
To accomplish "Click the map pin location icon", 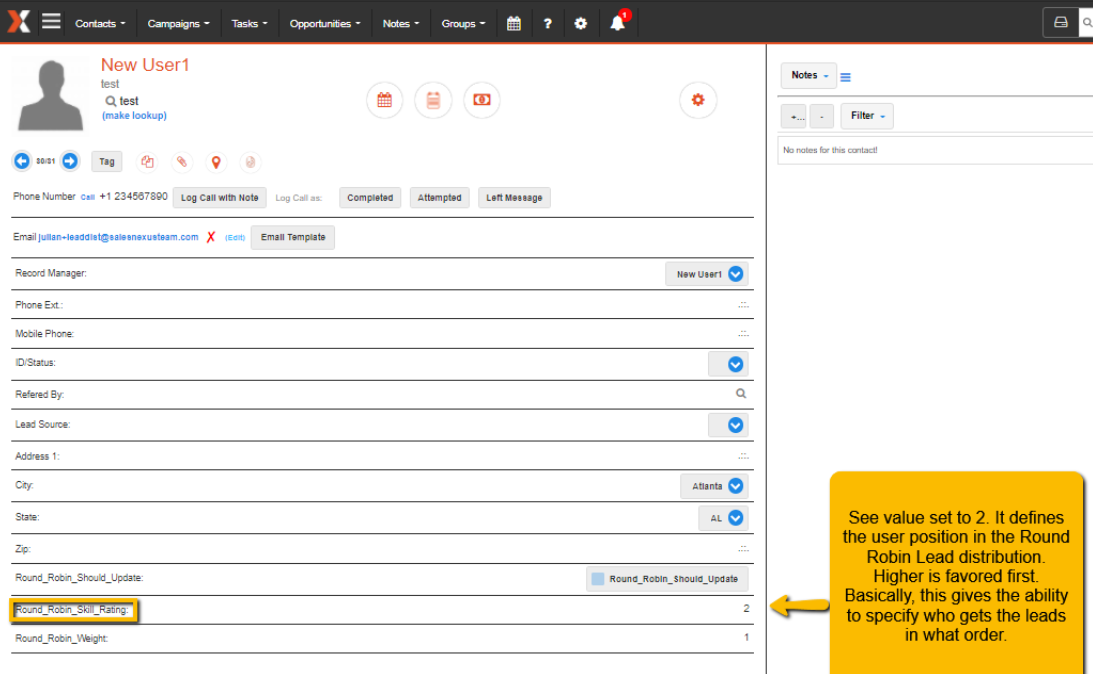I will (x=216, y=162).
